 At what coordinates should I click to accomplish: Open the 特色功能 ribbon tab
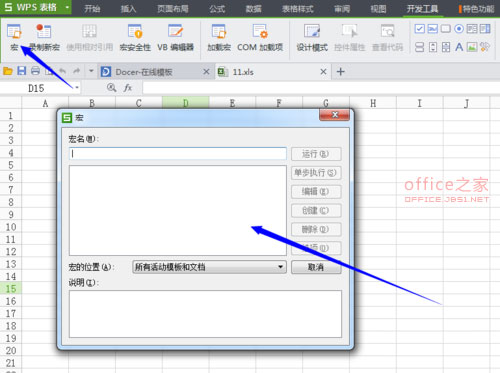[478, 9]
